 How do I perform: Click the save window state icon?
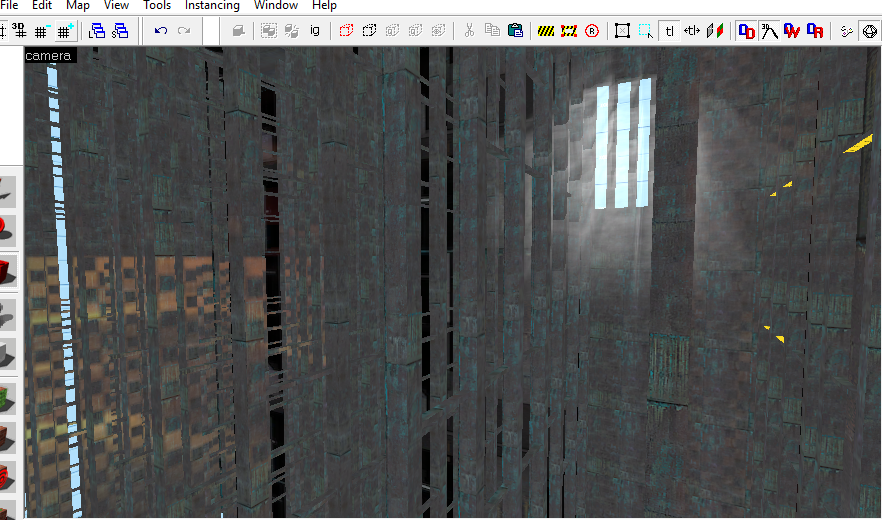coord(120,30)
